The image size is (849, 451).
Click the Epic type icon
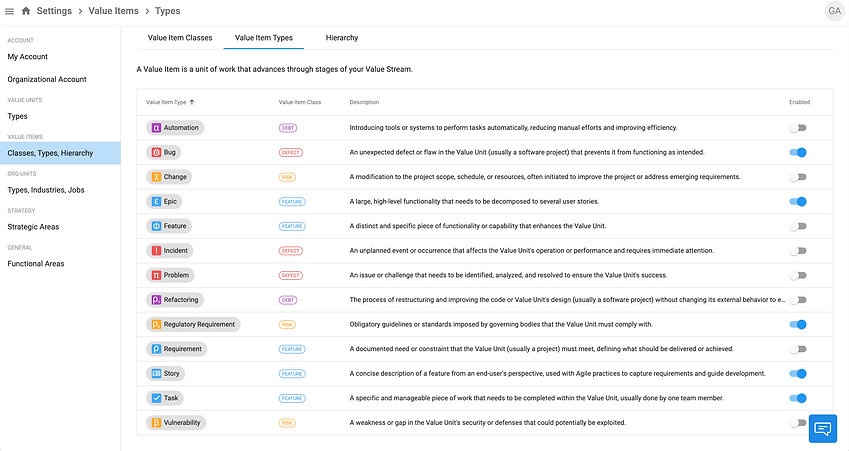[156, 201]
